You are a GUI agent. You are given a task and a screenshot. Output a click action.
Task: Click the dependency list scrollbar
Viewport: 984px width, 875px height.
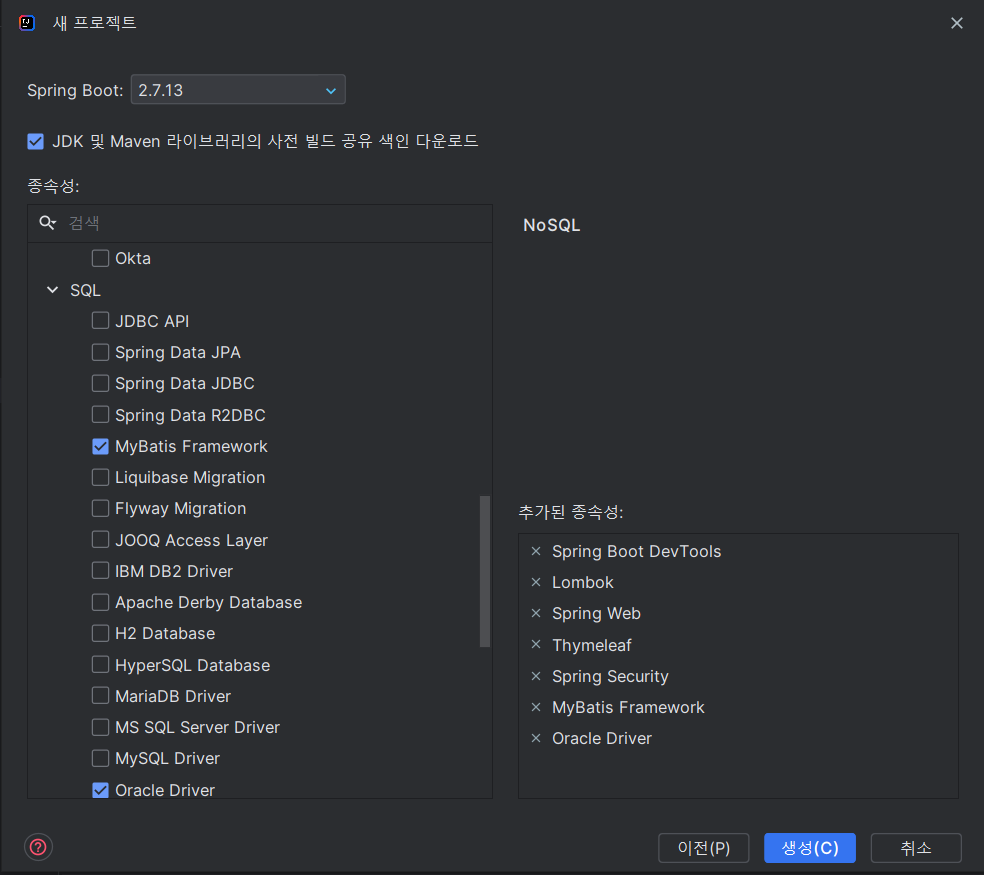point(484,571)
